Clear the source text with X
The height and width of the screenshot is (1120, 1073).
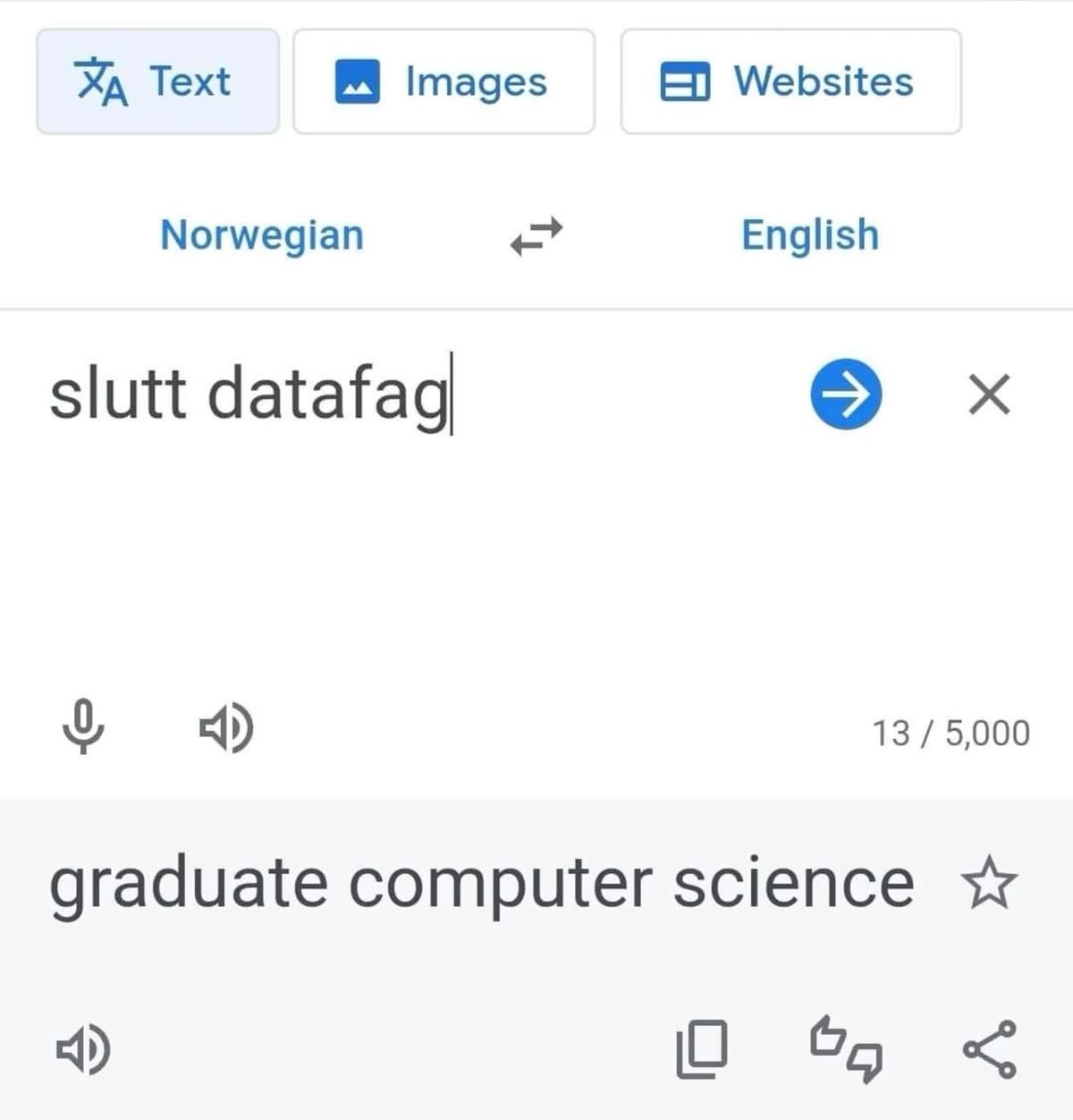tap(989, 395)
